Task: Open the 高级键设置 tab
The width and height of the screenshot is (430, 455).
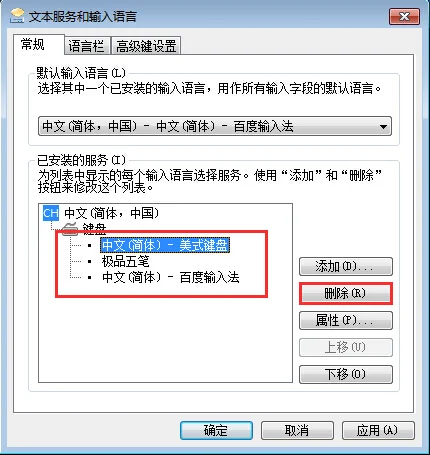Action: coord(146,46)
